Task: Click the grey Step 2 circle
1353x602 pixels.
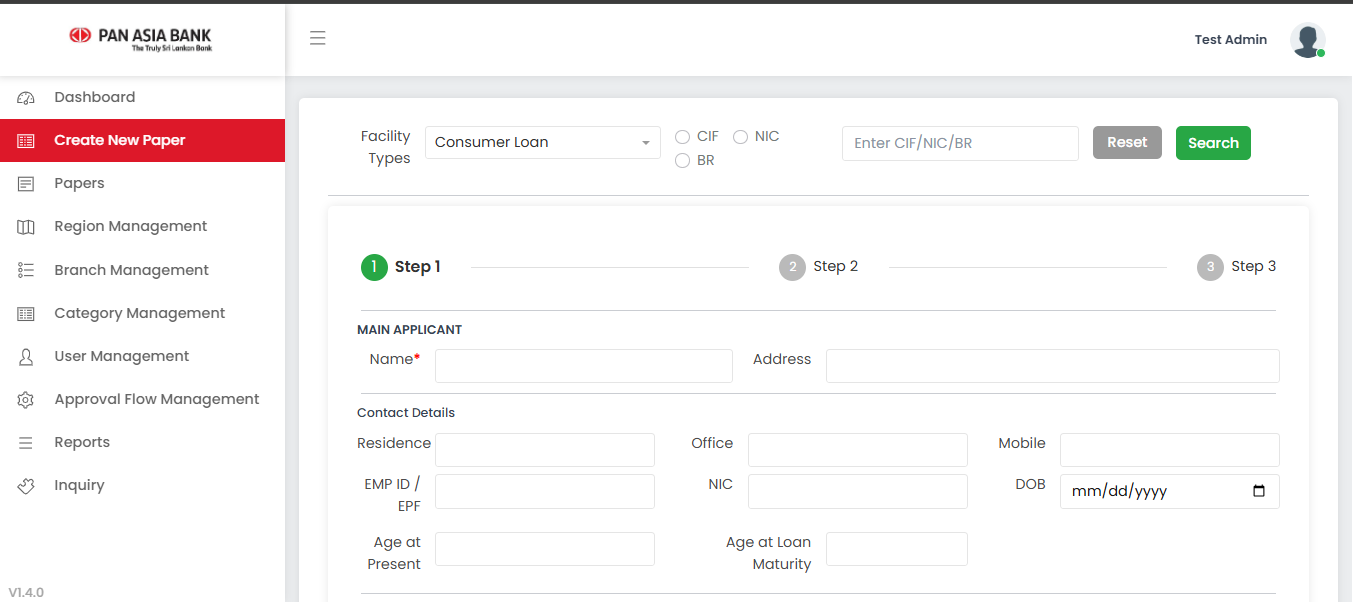Action: pos(792,267)
